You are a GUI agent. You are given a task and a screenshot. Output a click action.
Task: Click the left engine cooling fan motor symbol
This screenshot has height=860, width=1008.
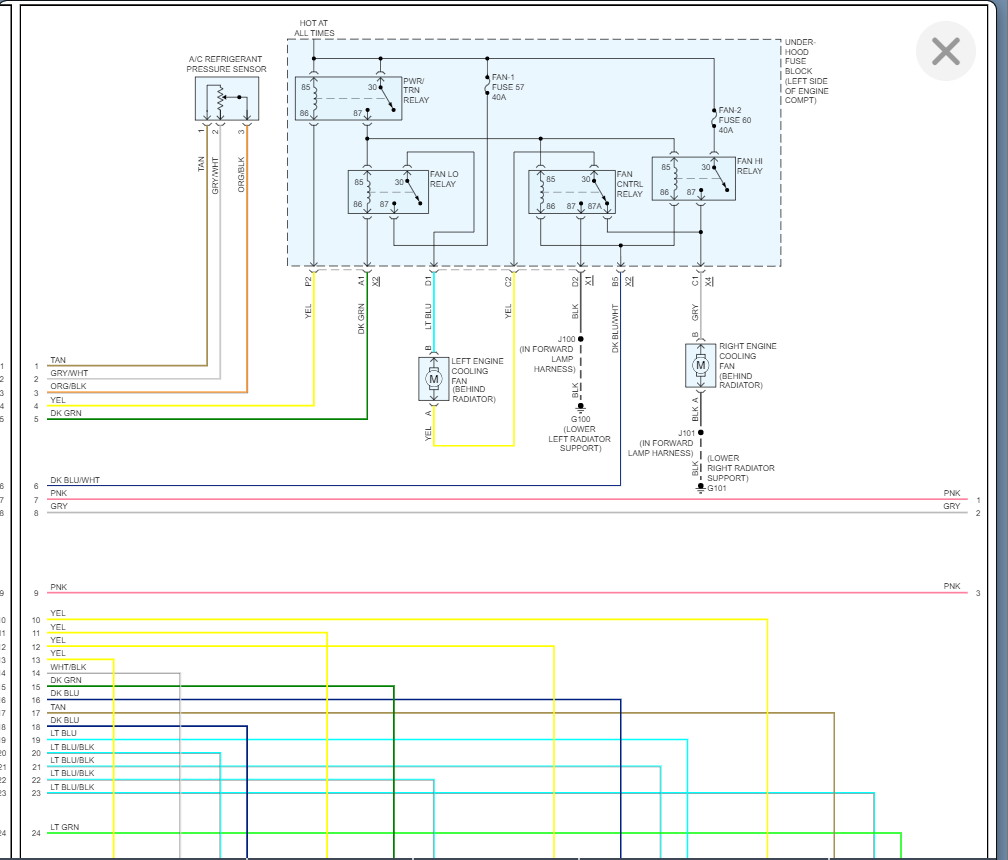434,379
